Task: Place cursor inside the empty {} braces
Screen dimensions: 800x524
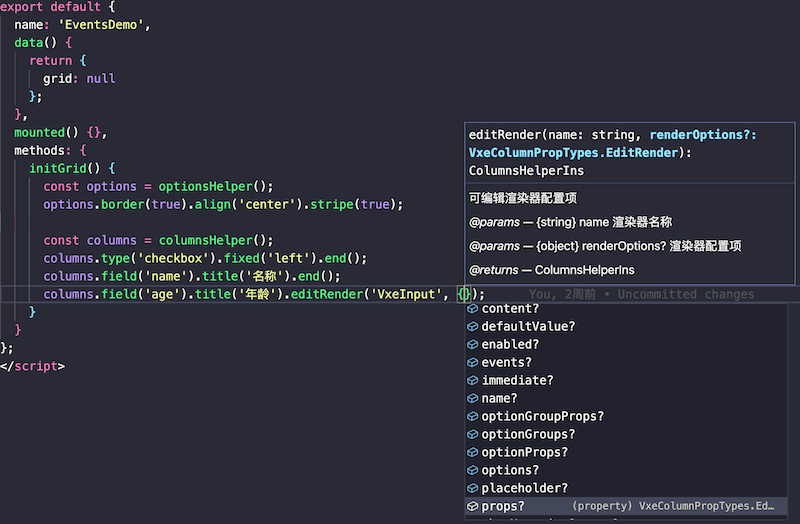Action: click(464, 294)
